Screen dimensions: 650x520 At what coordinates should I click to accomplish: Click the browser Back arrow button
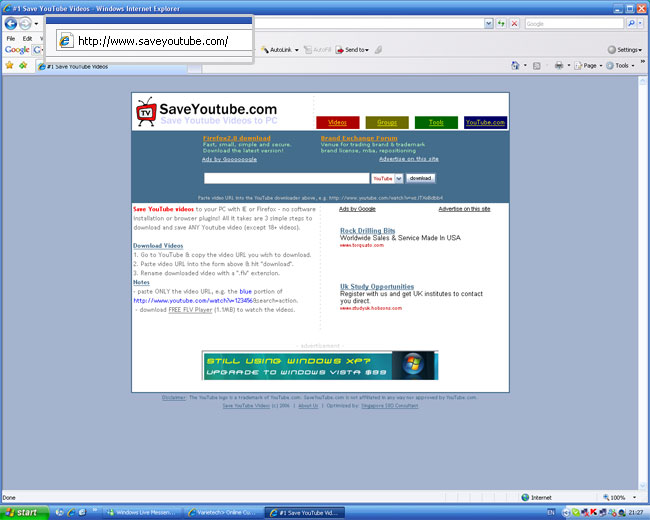11,24
